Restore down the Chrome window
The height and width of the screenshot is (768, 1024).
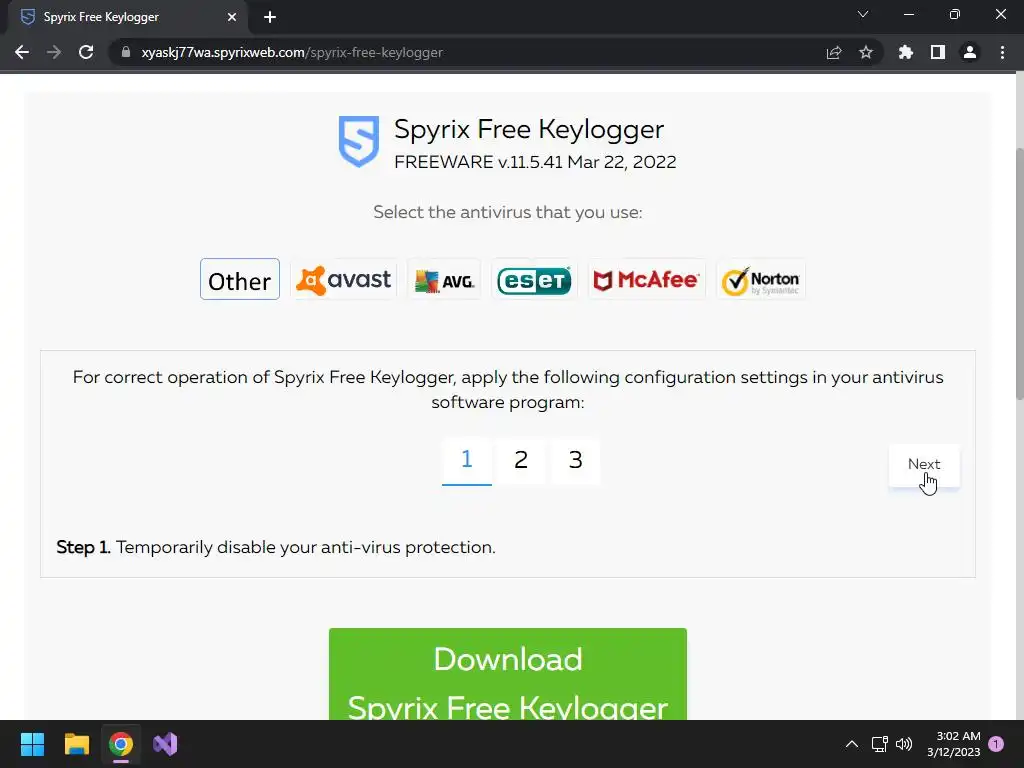click(955, 14)
